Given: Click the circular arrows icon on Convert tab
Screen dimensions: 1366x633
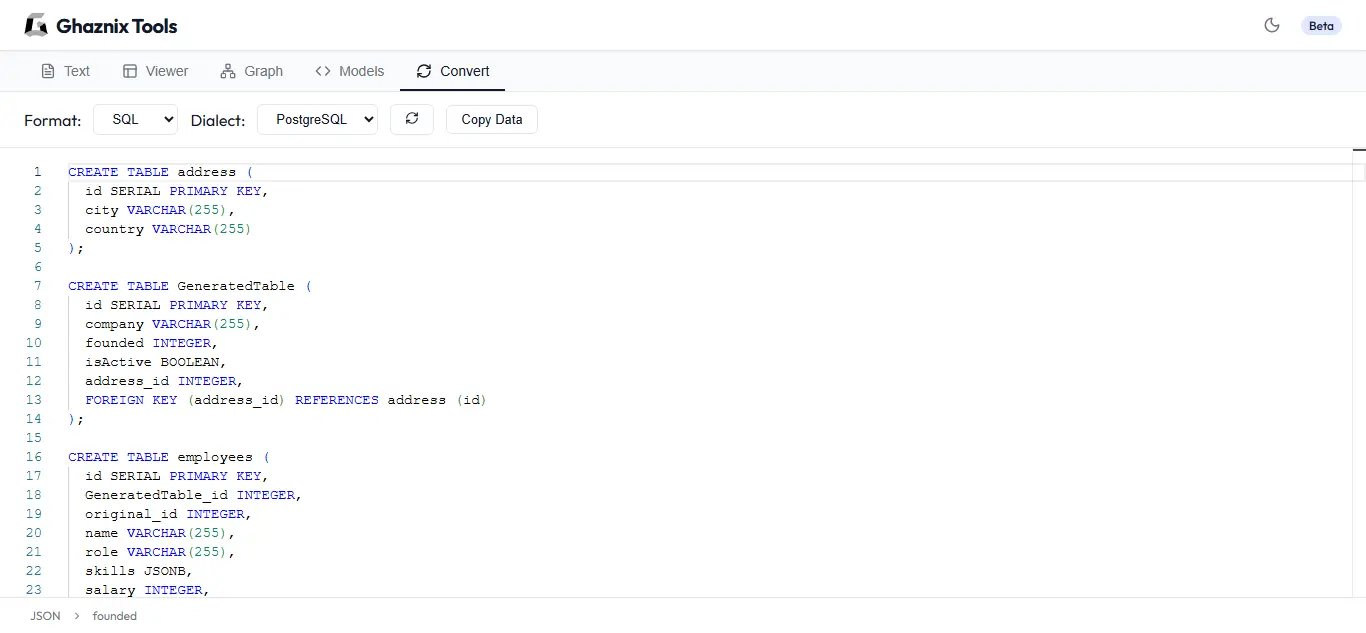Looking at the screenshot, I should click(x=422, y=71).
